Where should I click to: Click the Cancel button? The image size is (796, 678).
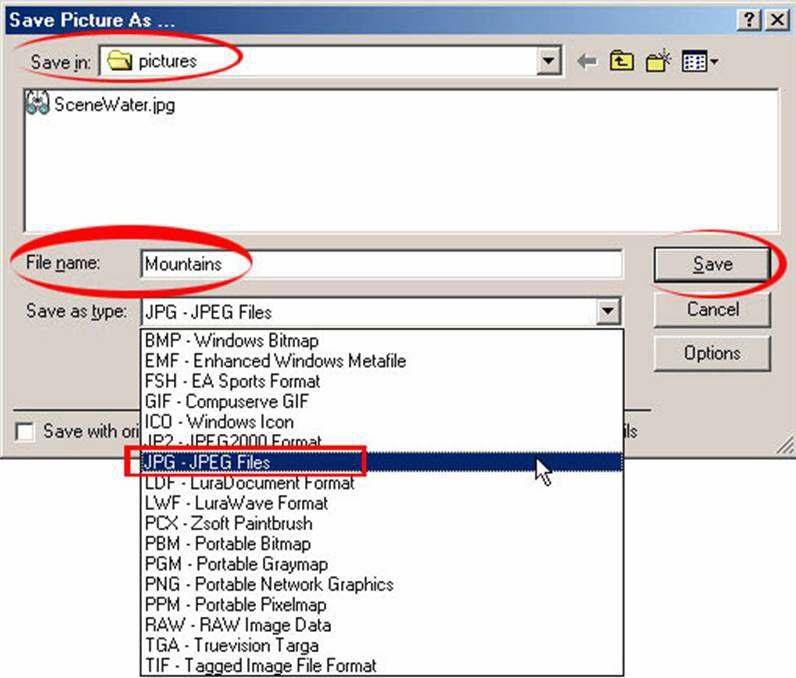pyautogui.click(x=712, y=309)
